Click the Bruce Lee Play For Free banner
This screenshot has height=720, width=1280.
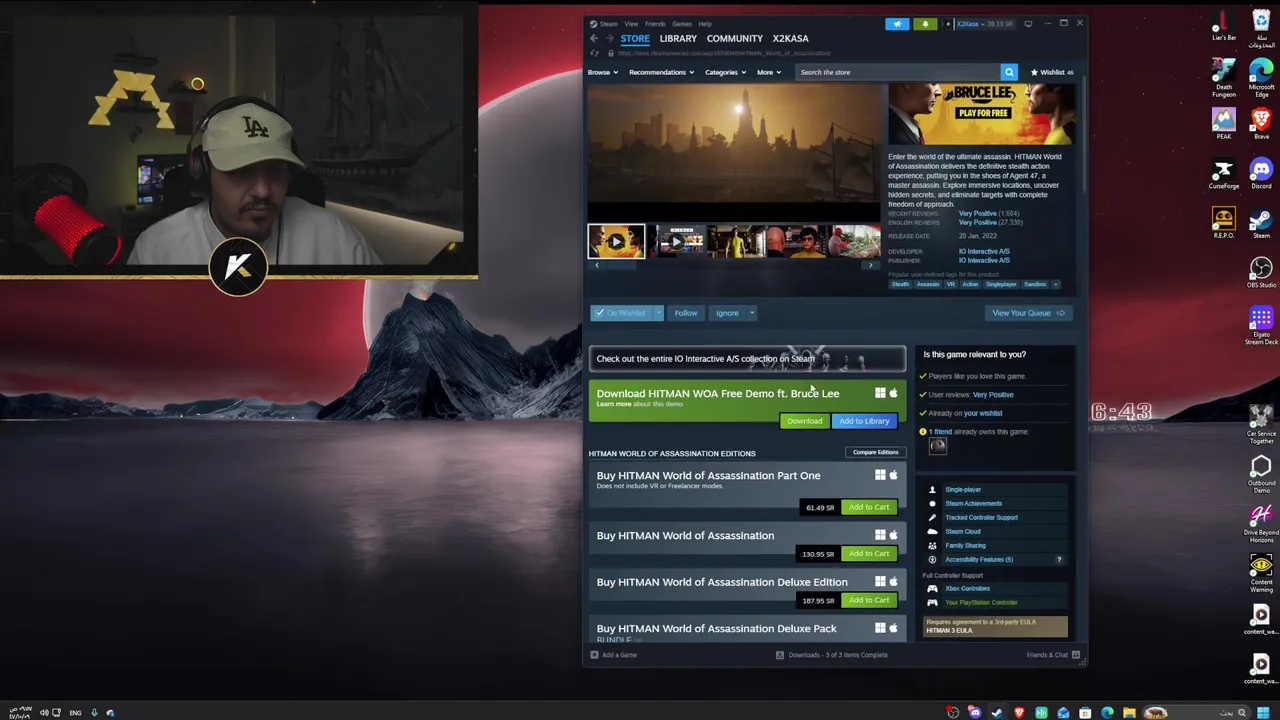point(982,114)
